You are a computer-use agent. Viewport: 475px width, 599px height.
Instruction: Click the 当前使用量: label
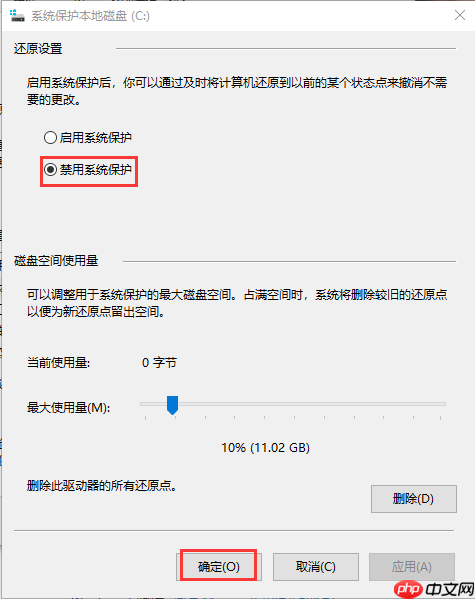(x=58, y=363)
